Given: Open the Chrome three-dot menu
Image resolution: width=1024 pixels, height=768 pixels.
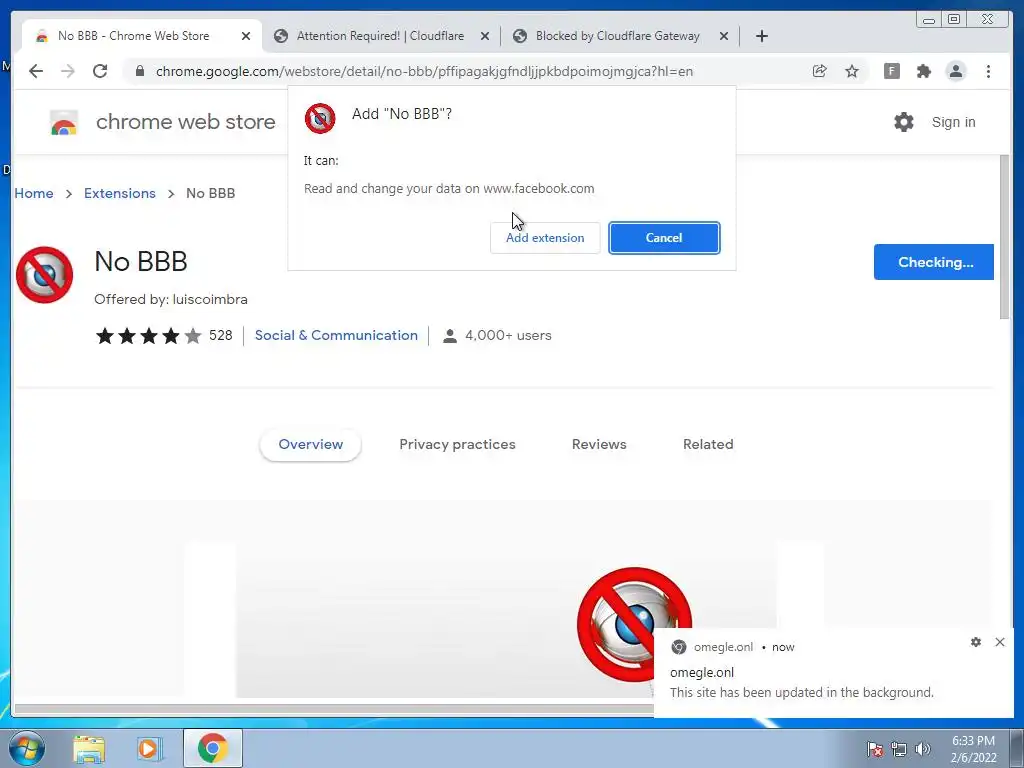Looking at the screenshot, I should [988, 71].
